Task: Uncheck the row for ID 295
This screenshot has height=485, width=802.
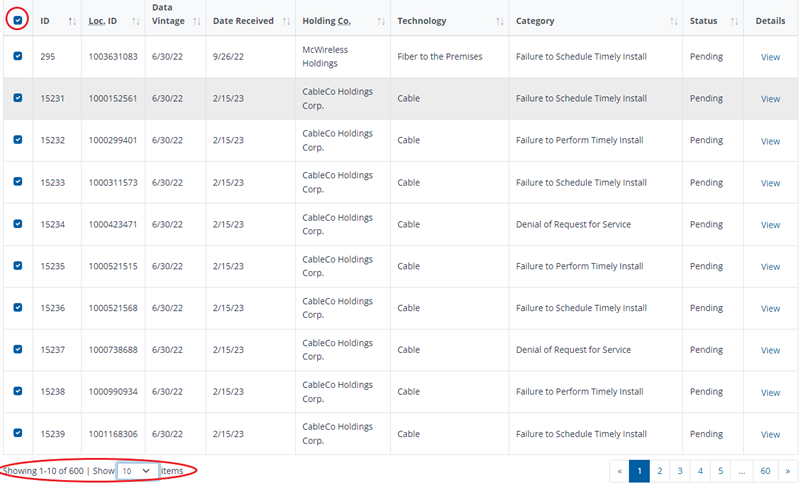Action: click(18, 56)
